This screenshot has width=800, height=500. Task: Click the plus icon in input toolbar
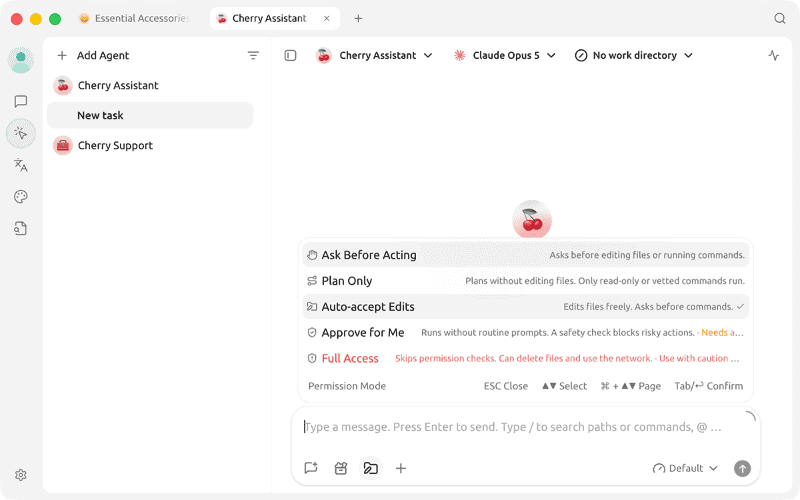point(401,468)
